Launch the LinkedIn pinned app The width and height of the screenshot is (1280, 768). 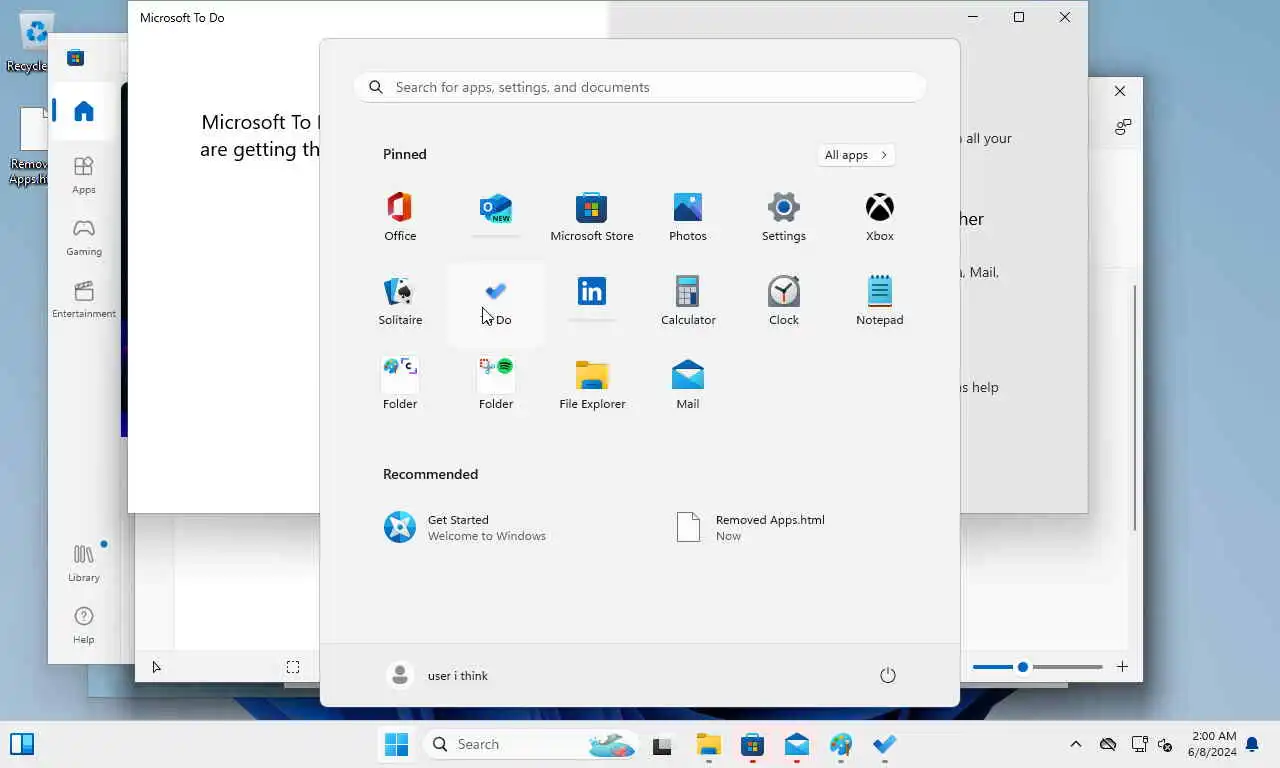(x=592, y=299)
